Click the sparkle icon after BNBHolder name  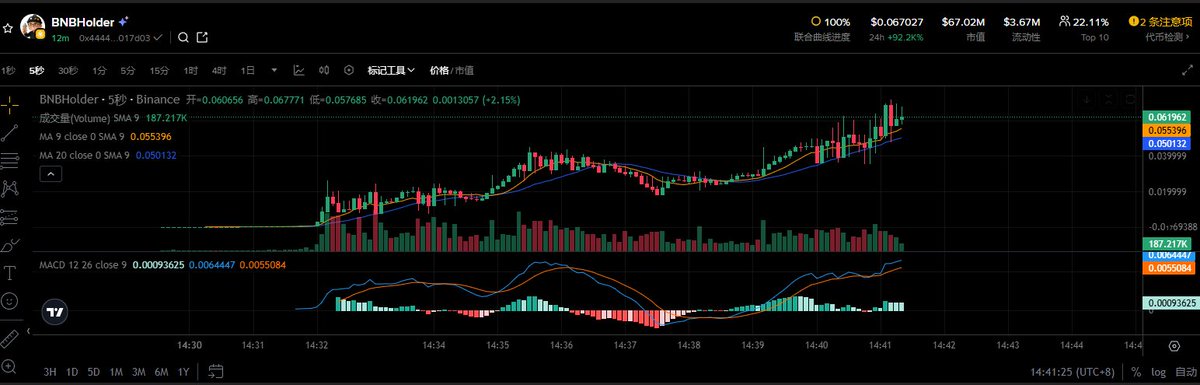tap(123, 21)
